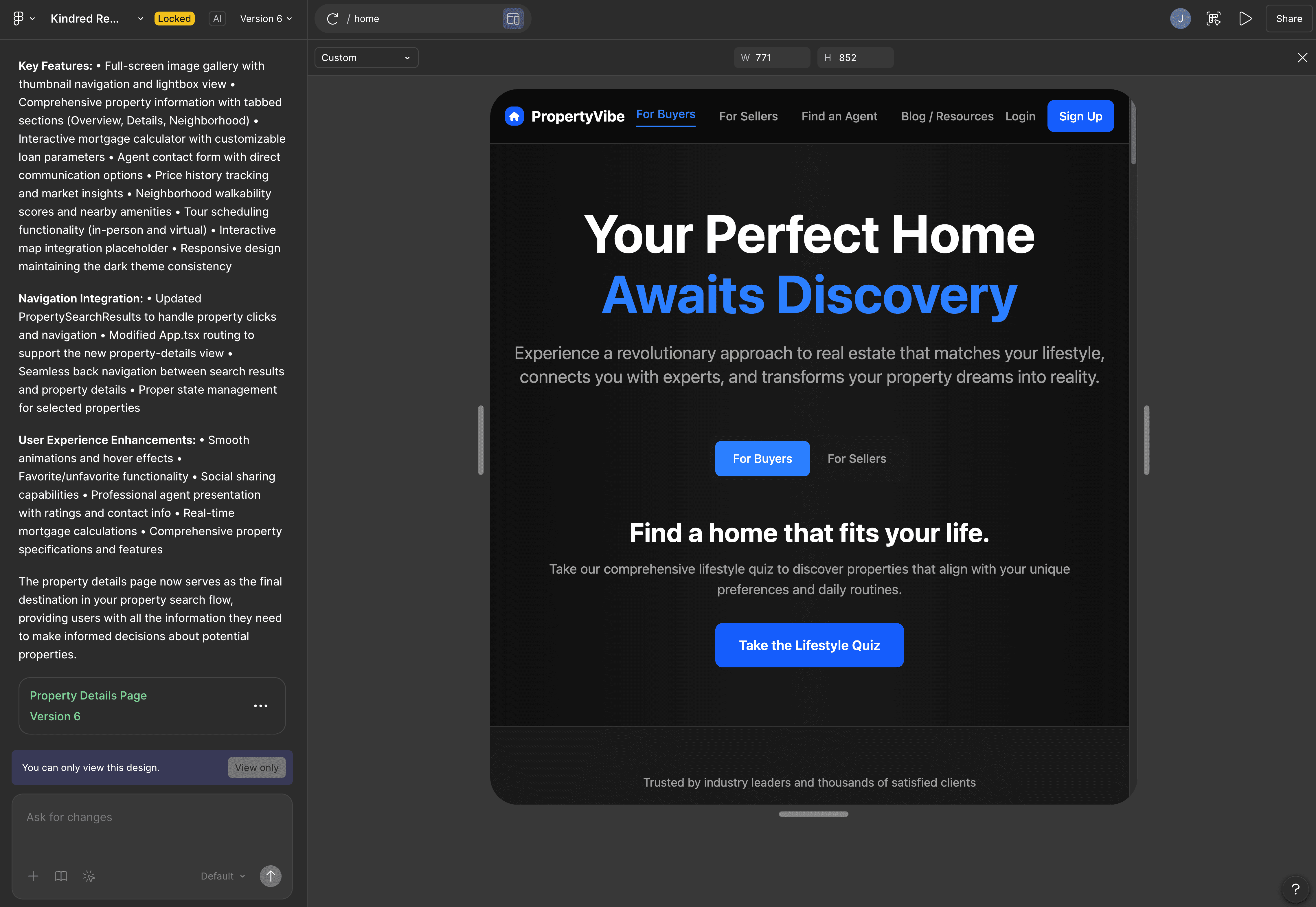Viewport: 1316px width, 907px height.
Task: Click the plus attach icon
Action: pyautogui.click(x=34, y=876)
